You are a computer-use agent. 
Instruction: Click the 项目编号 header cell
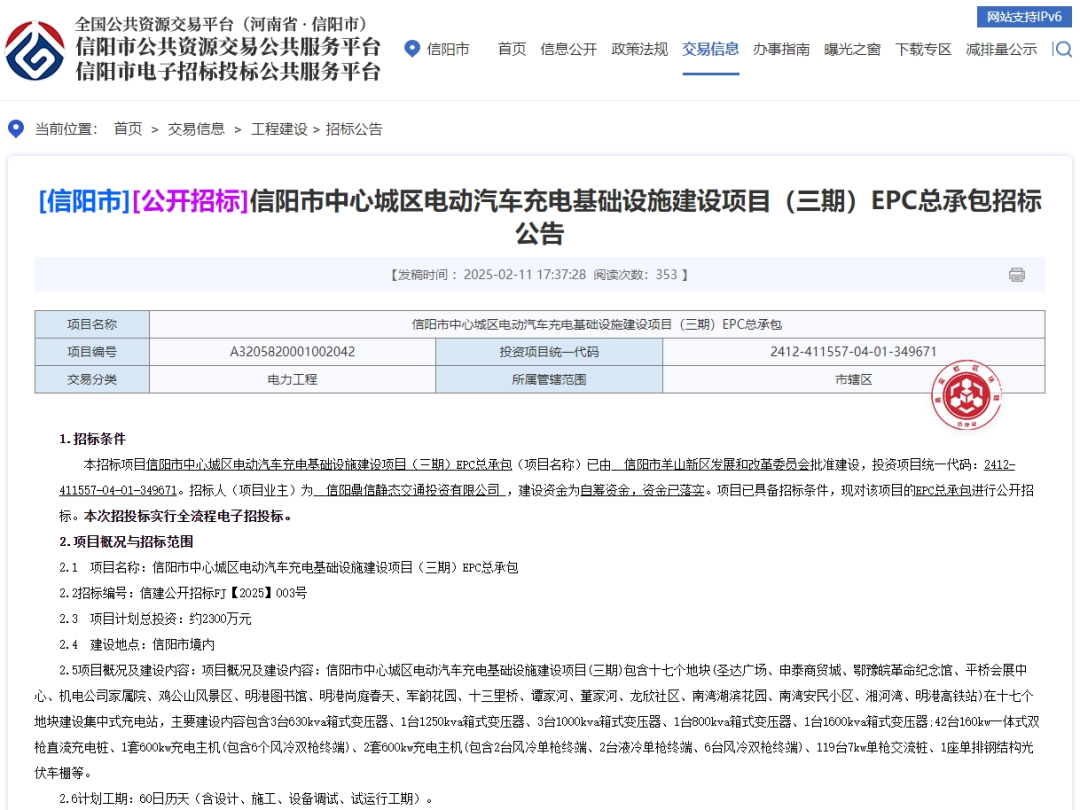tap(92, 352)
